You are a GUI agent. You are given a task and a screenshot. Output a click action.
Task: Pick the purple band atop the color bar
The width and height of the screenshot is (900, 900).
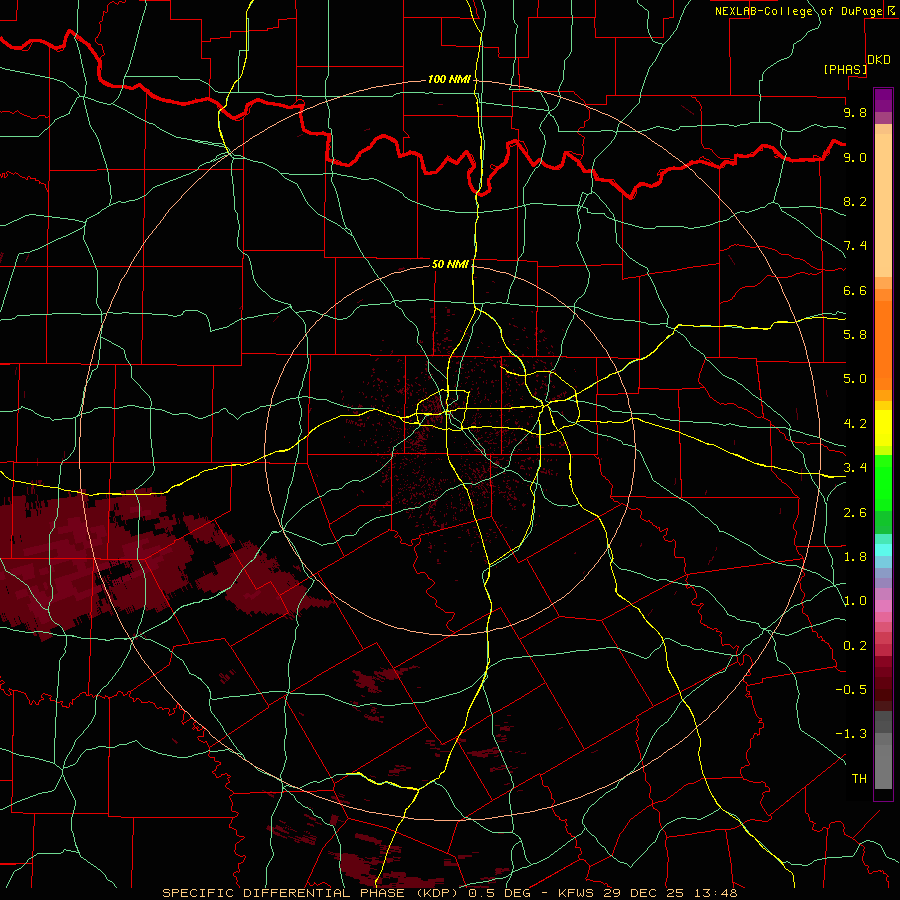coord(883,100)
